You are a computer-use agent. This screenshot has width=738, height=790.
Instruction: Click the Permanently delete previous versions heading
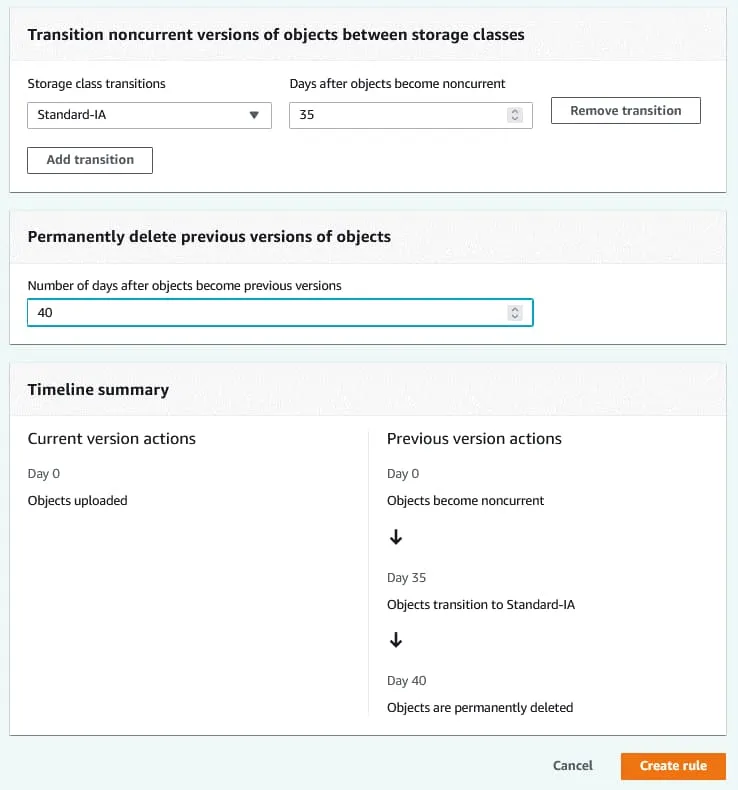pos(209,237)
